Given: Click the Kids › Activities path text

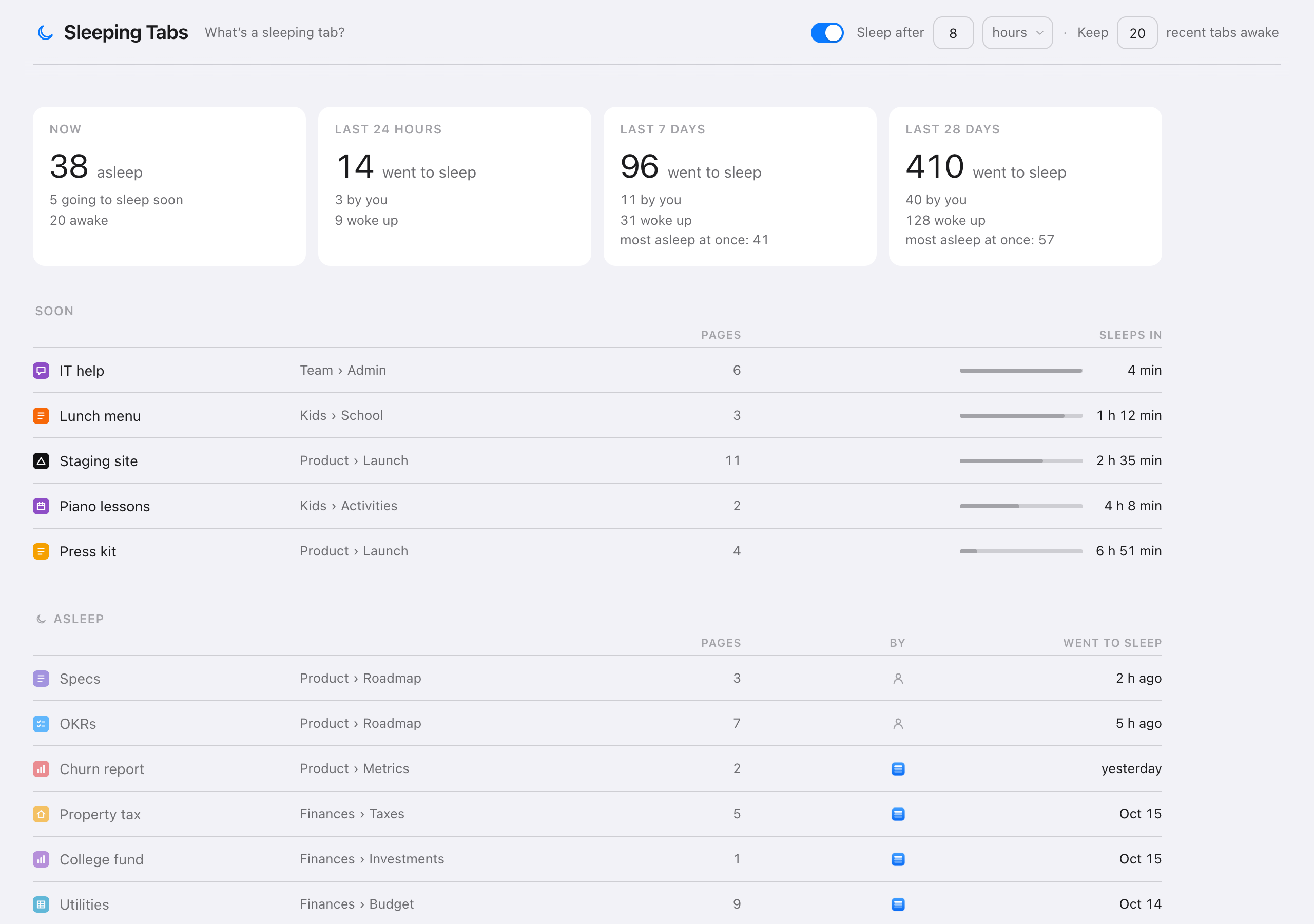Looking at the screenshot, I should point(349,506).
